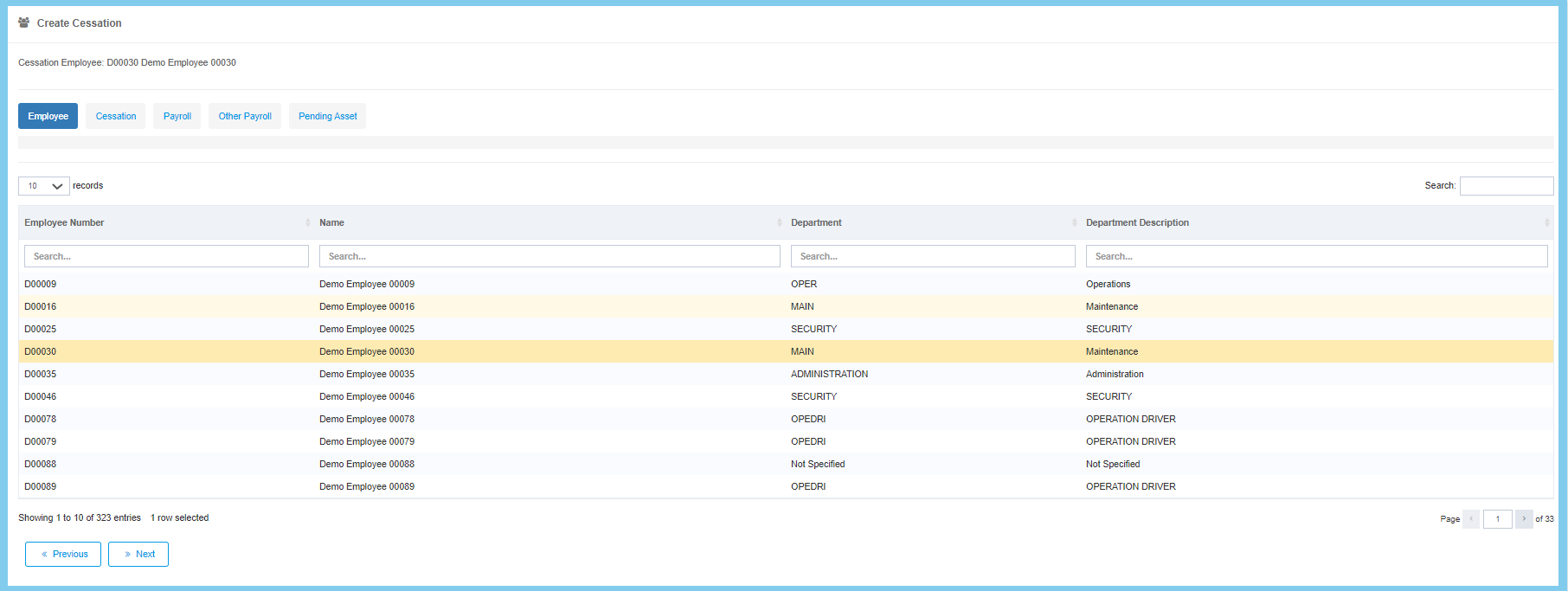Open the Pending Asset tab

[327, 116]
